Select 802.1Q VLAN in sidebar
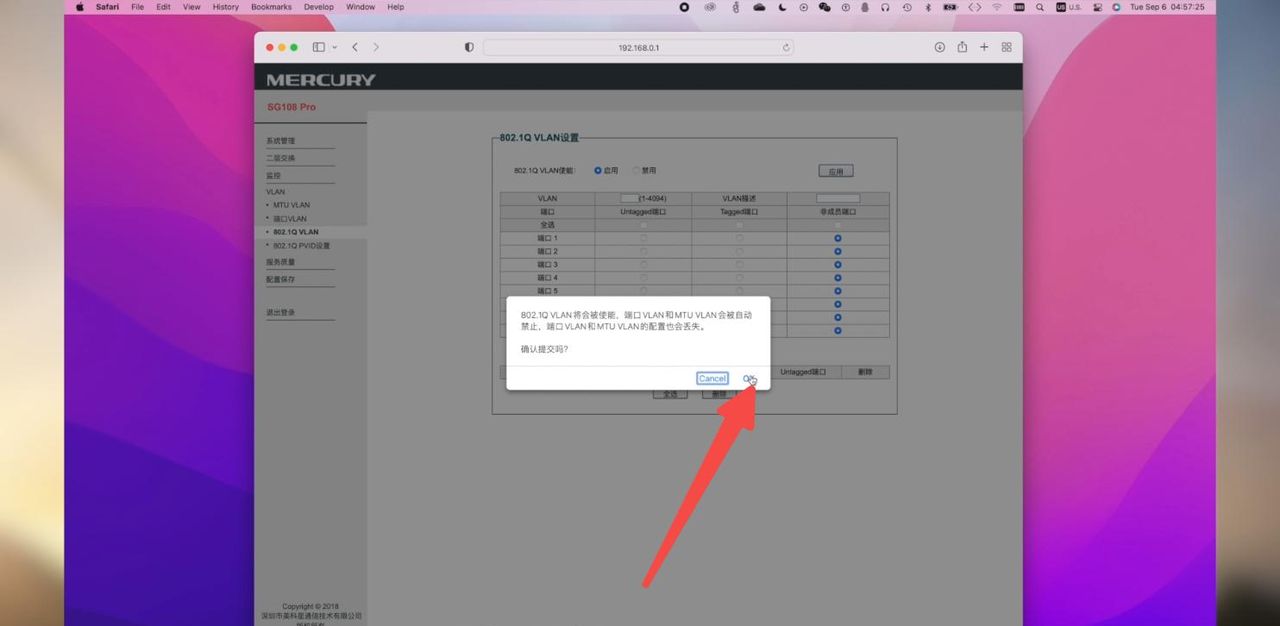 (296, 232)
